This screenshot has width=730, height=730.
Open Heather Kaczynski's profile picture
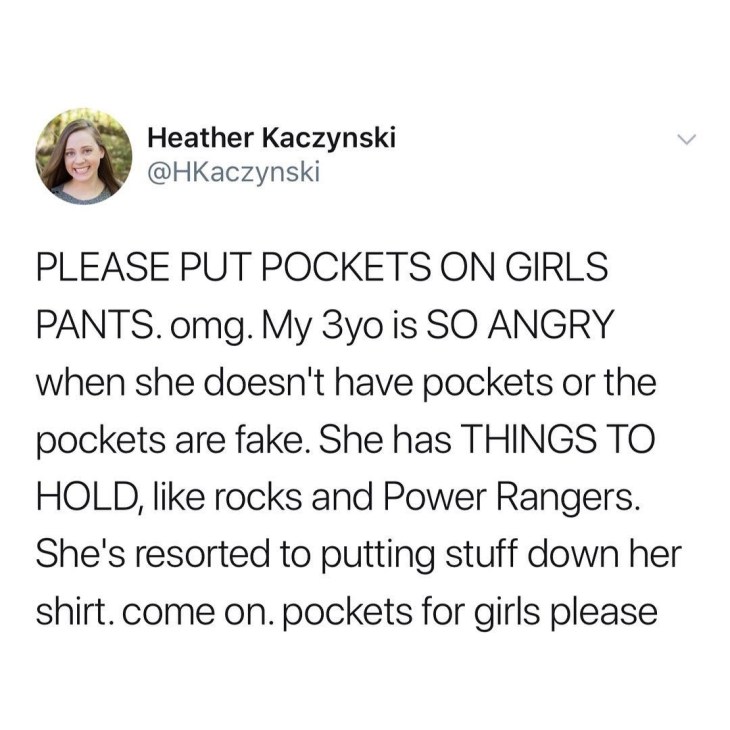[84, 156]
